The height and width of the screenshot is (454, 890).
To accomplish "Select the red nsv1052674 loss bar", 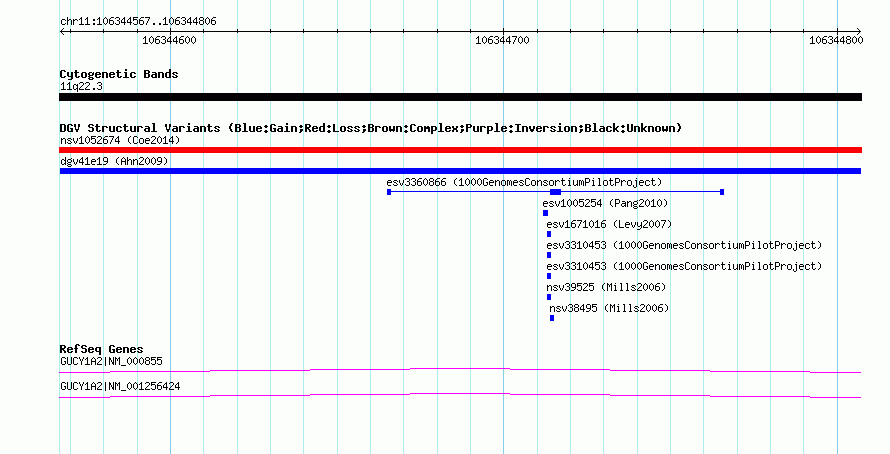I will 460,150.
